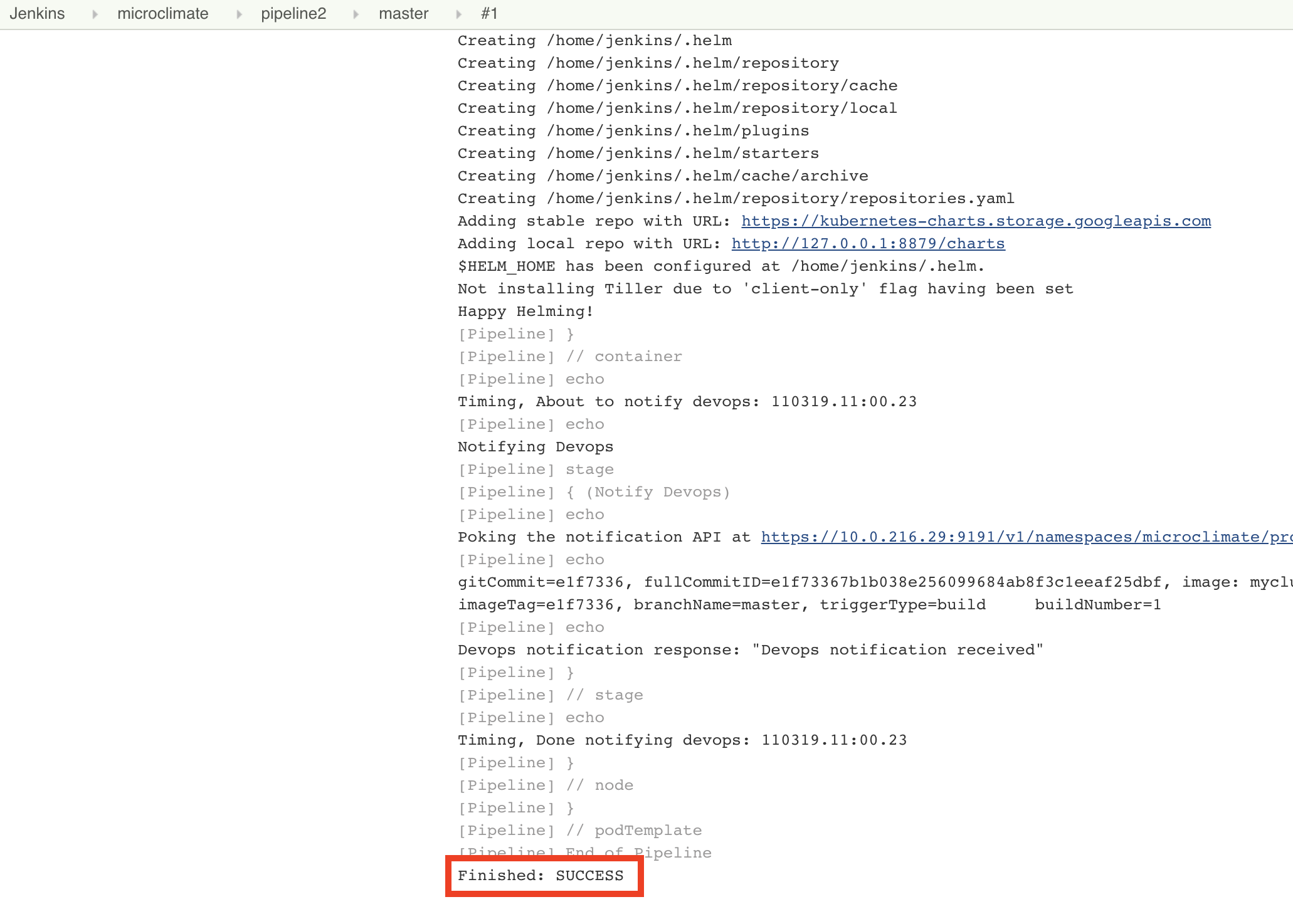The width and height of the screenshot is (1293, 924).
Task: Go to pipeline2 in breadcrumb
Action: coord(293,14)
